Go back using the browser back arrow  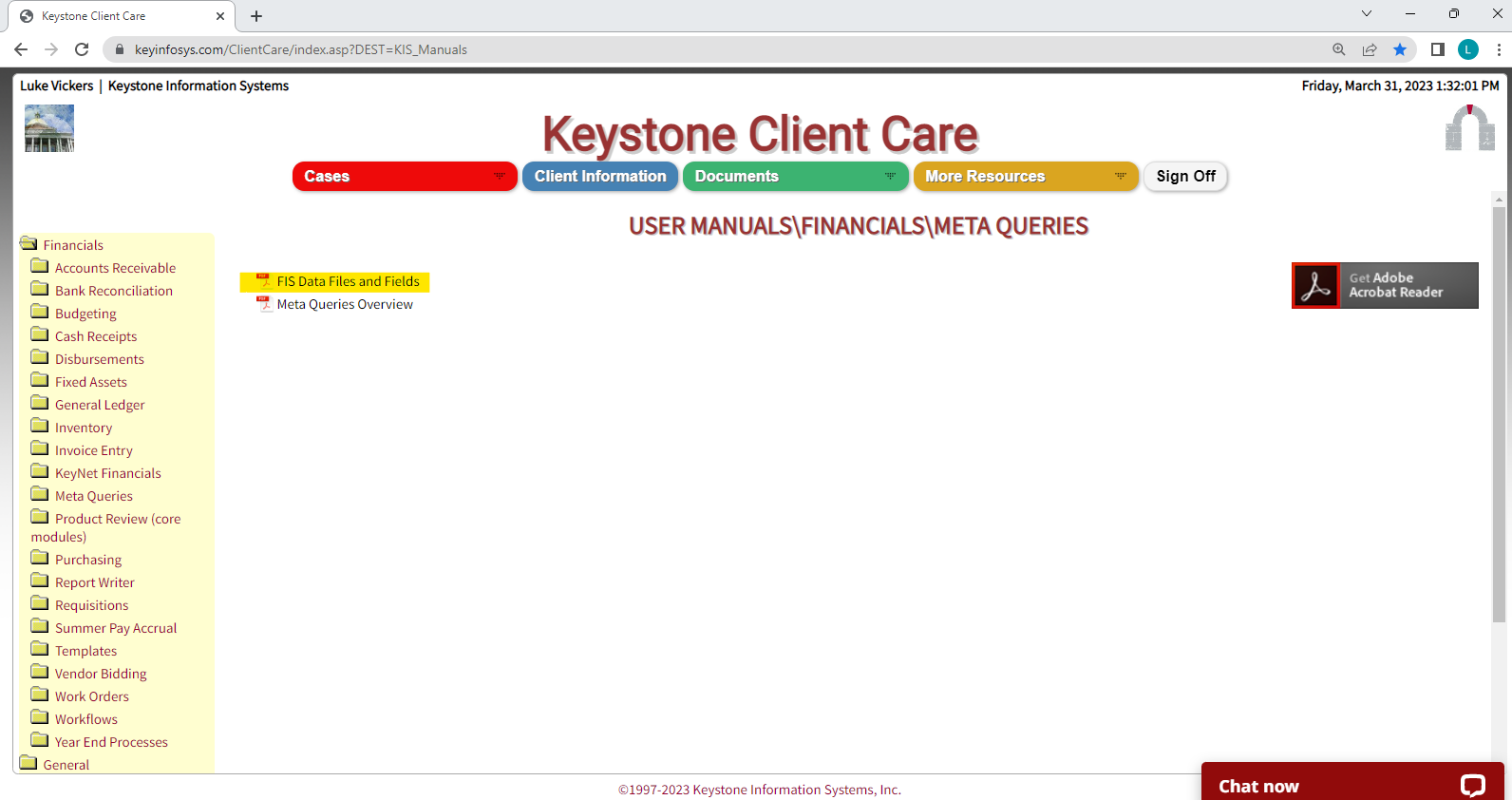[21, 49]
